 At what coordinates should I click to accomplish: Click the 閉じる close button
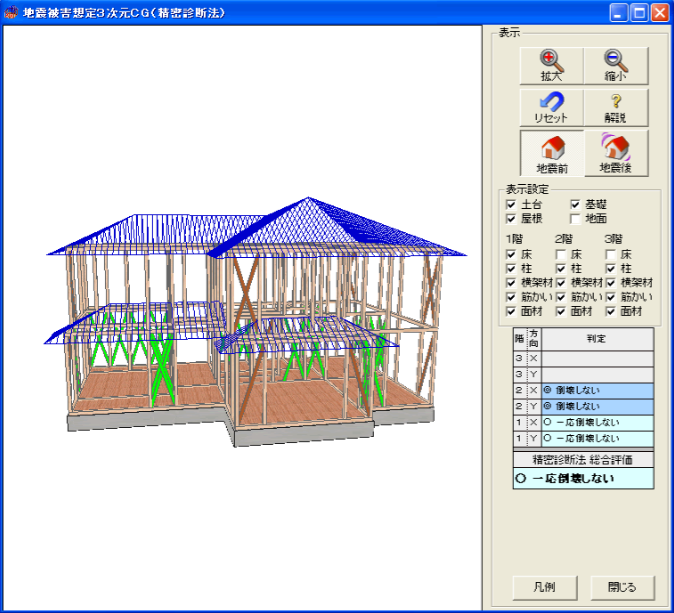(622, 587)
